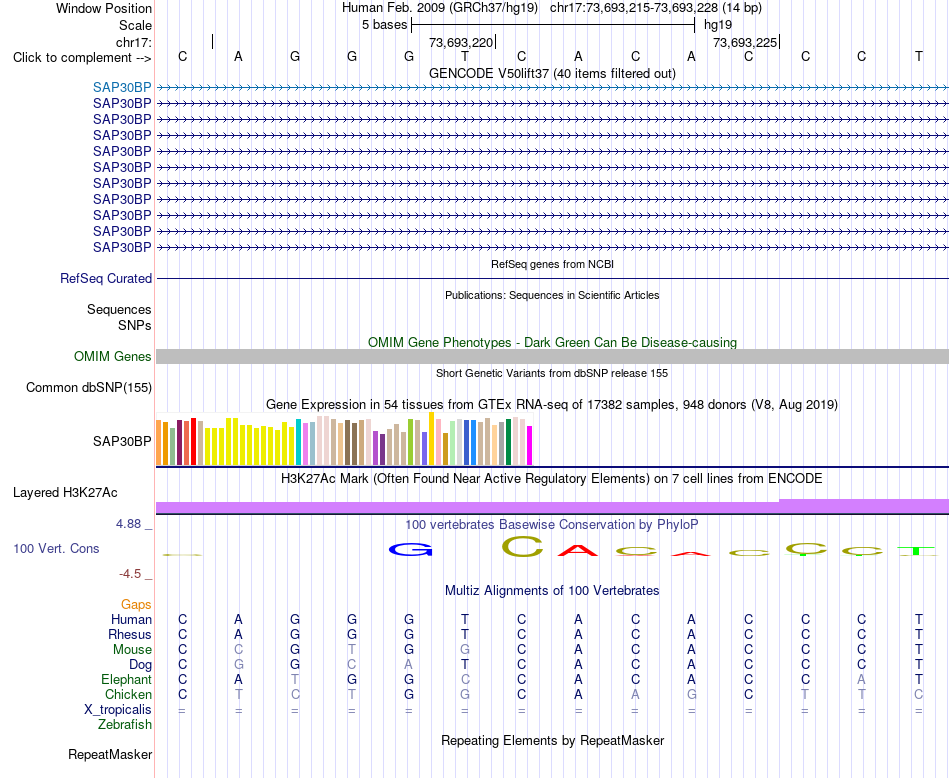Screen dimensions: 950x778
Task: Select the Zebrafish species label
Action: 125,725
